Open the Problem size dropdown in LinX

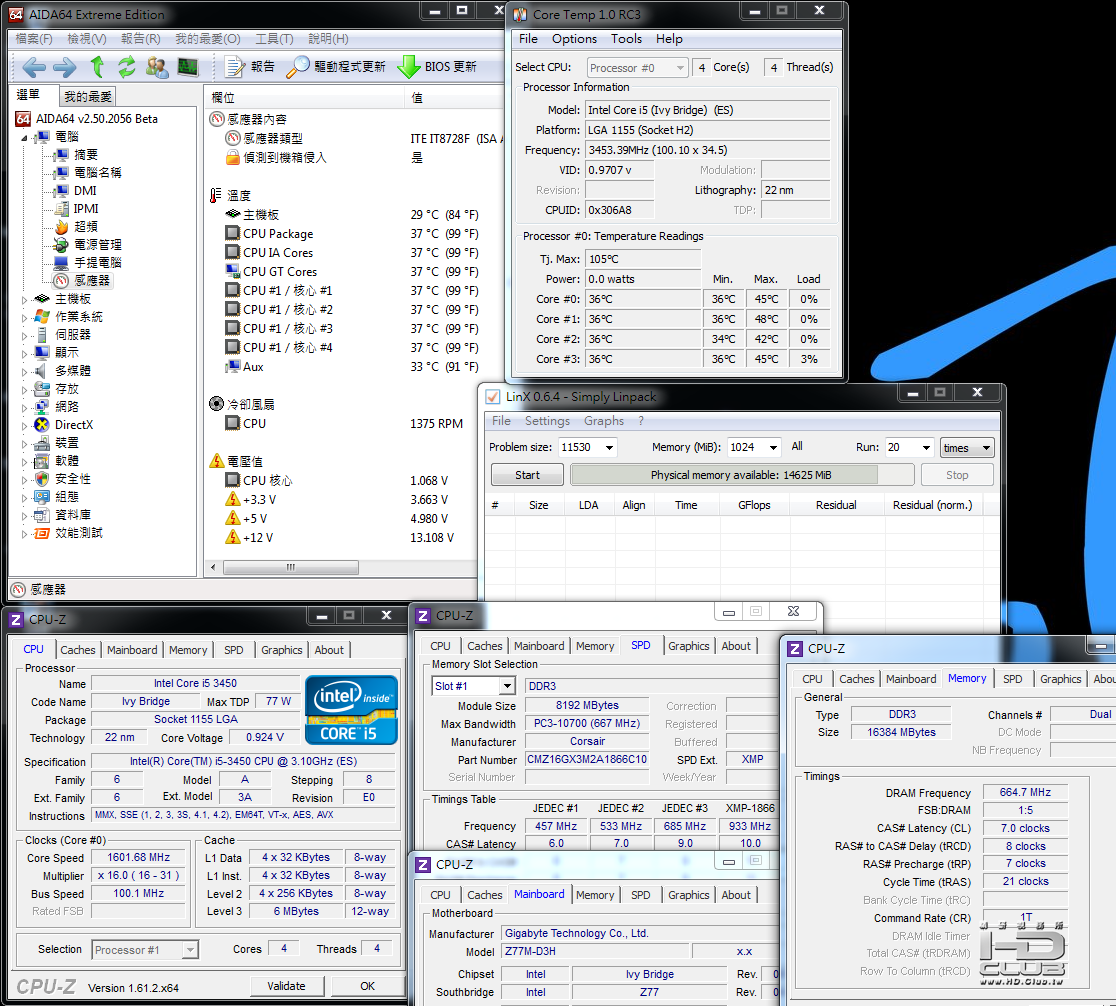608,447
